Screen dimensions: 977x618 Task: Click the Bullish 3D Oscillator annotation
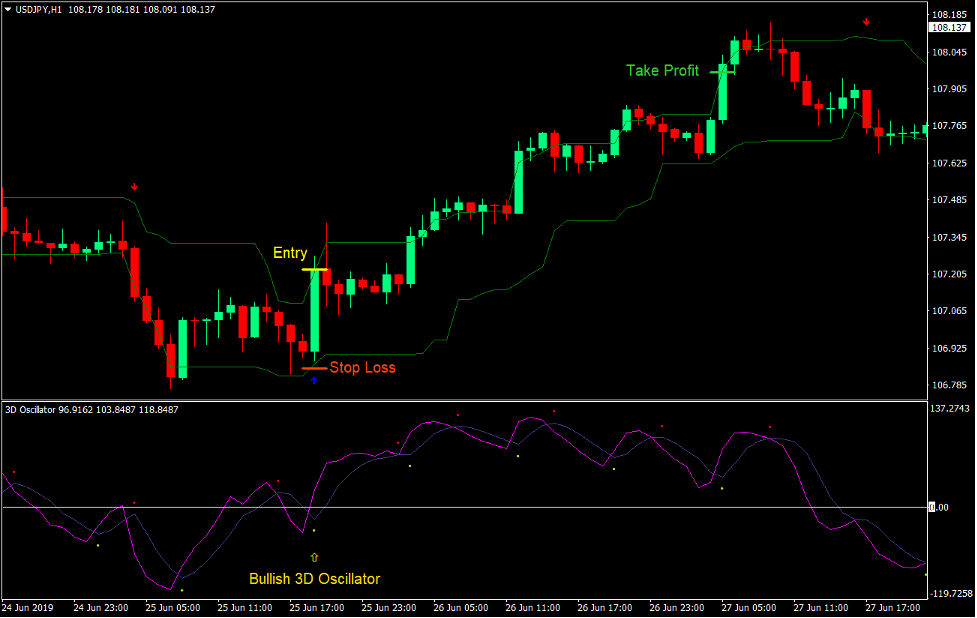314,578
